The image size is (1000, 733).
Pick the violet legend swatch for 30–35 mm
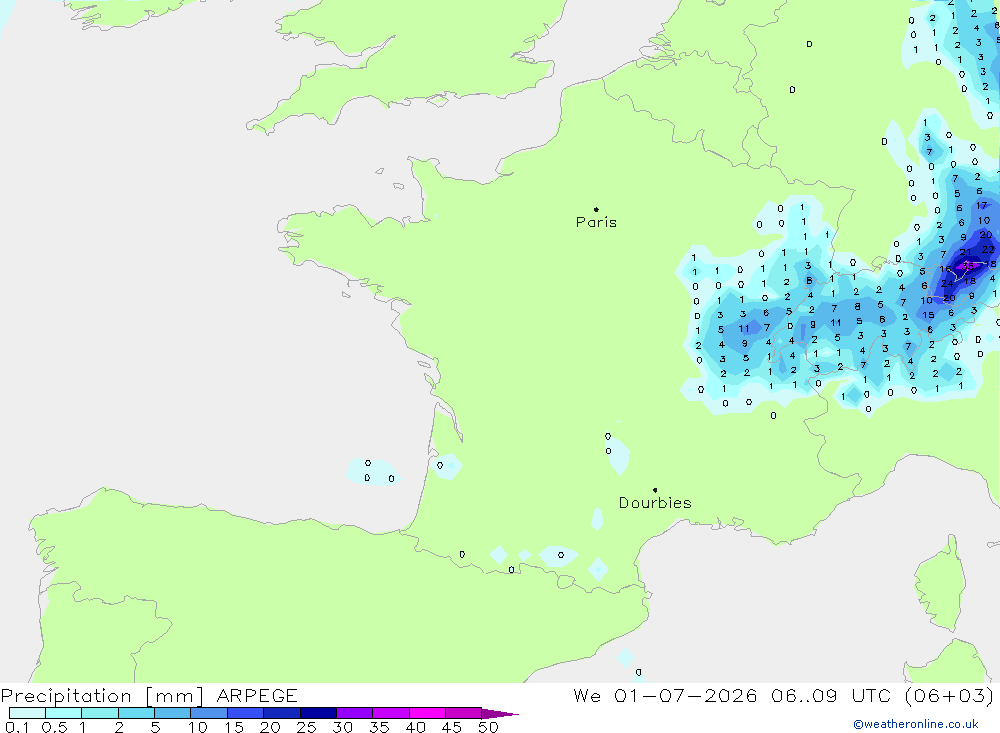[355, 713]
